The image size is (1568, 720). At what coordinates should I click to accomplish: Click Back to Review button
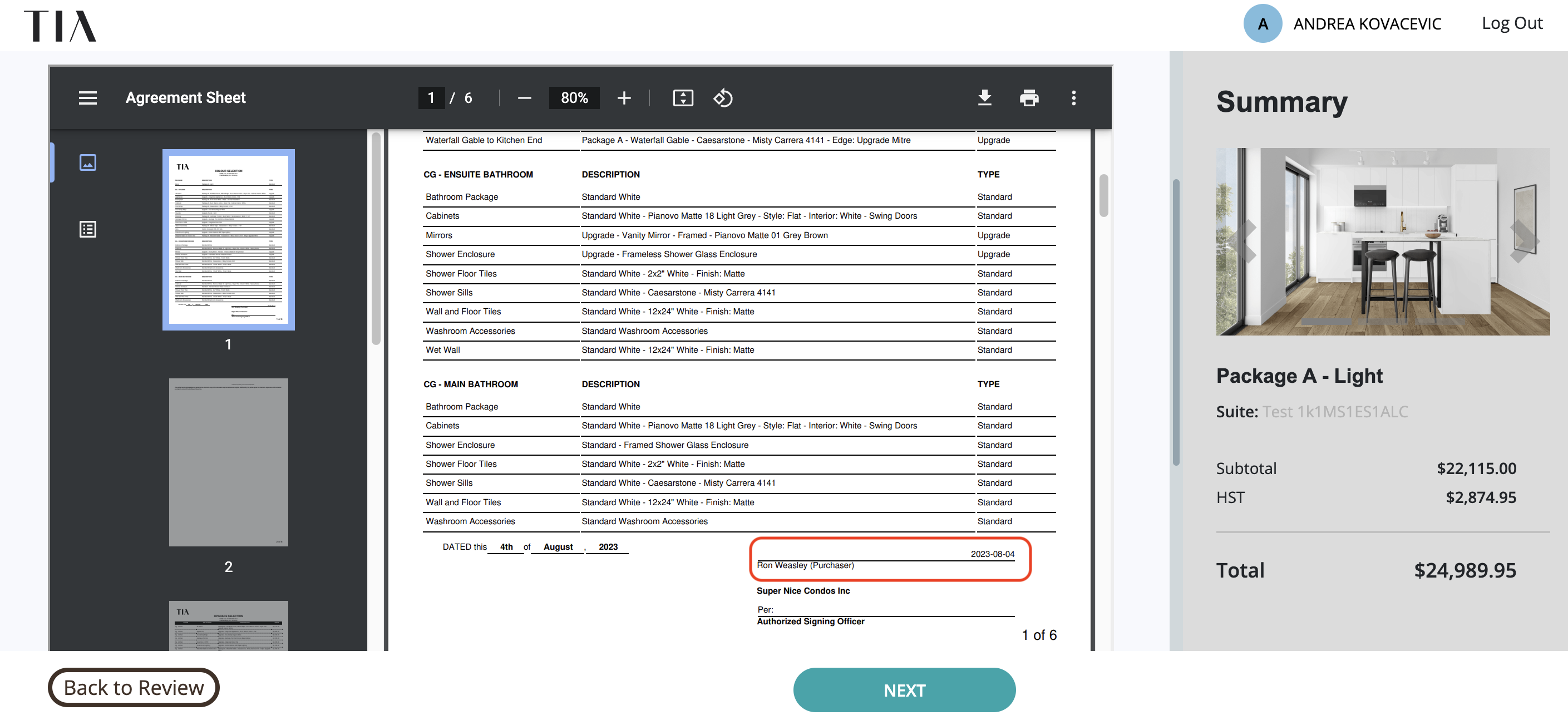[x=134, y=688]
